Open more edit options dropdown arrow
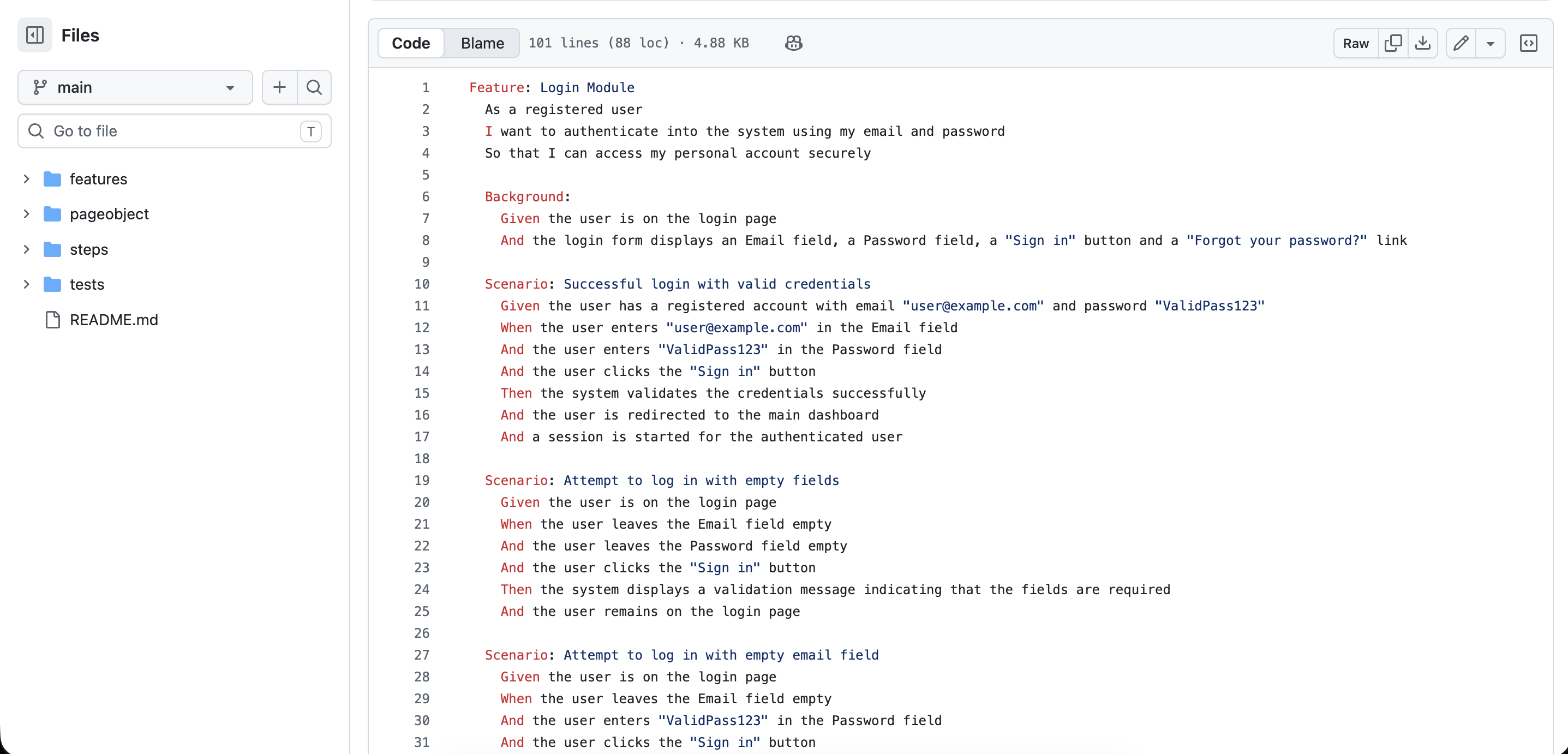This screenshot has height=754, width=1568. [x=1490, y=43]
